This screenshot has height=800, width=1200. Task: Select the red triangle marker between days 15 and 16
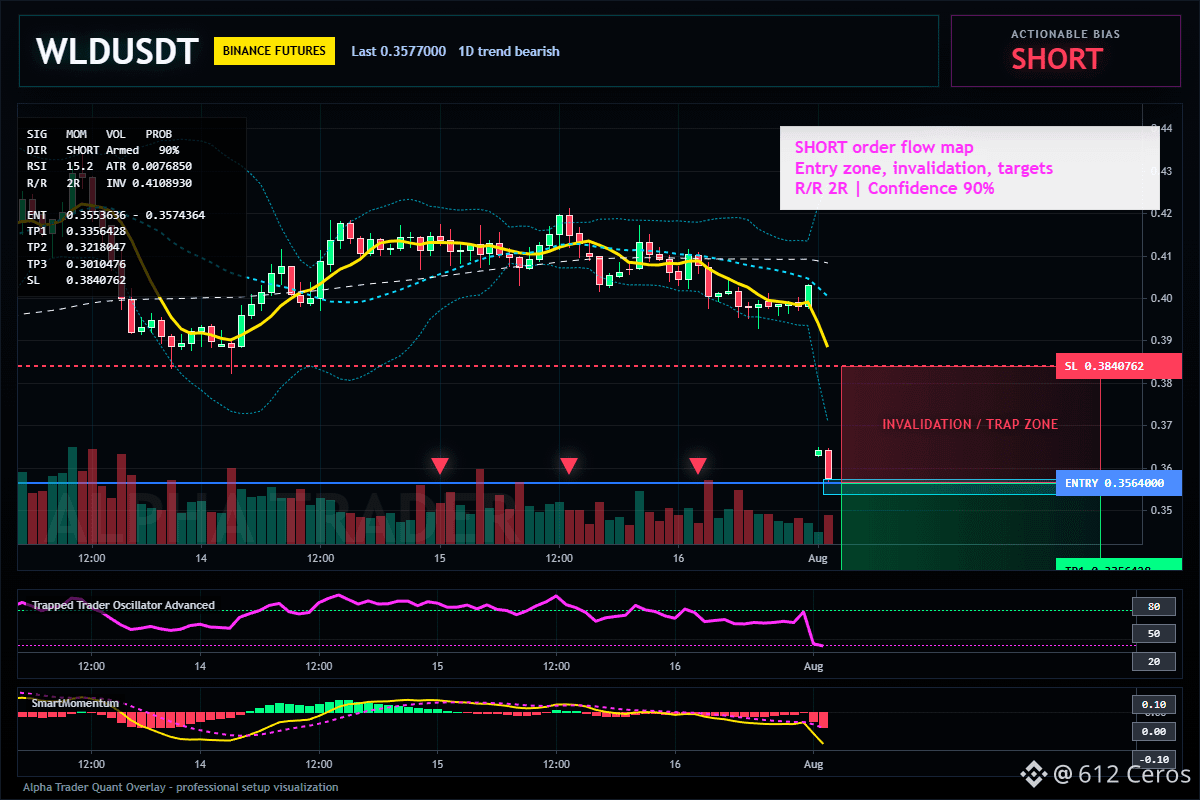pos(568,465)
